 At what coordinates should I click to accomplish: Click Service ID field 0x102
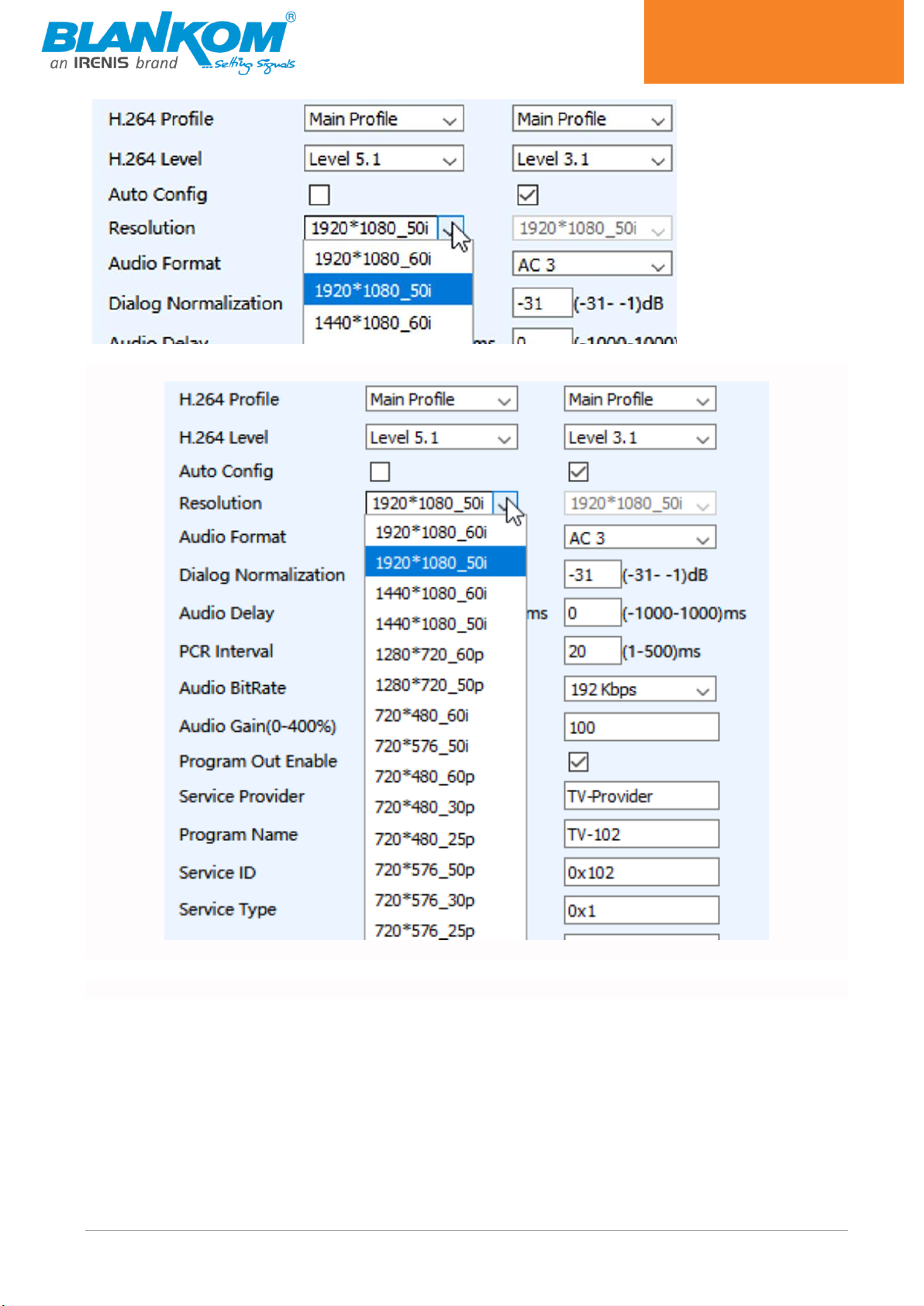[x=641, y=872]
